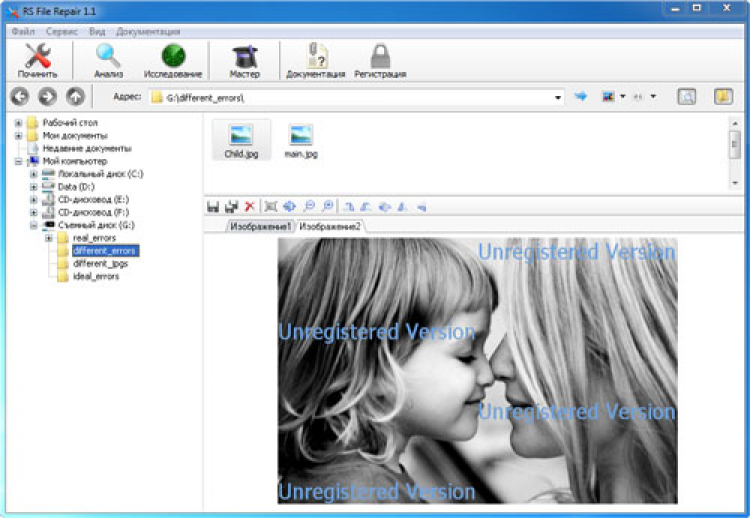The height and width of the screenshot is (518, 750).
Task: Select the Child.jpg file thumbnail
Action: pos(241,140)
